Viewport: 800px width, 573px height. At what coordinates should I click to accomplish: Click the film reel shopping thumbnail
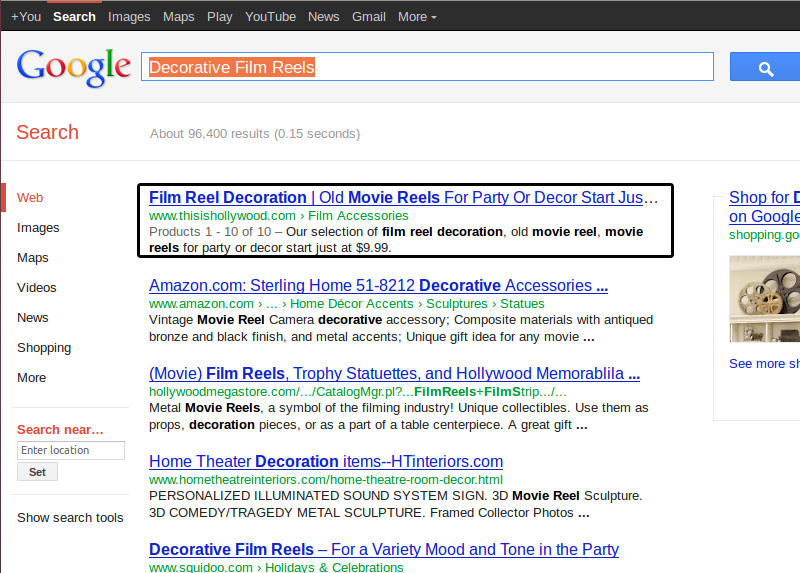(765, 299)
